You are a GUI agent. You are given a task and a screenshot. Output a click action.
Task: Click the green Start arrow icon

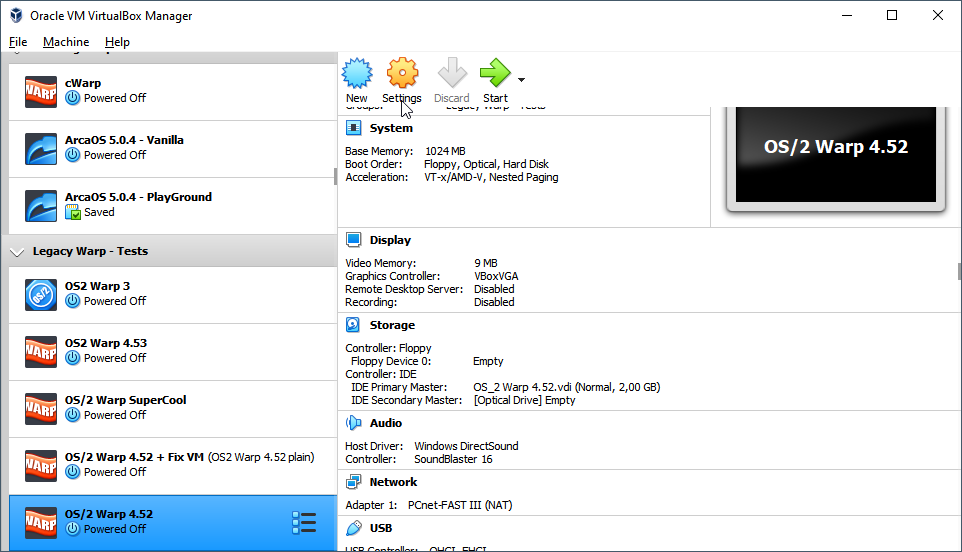pyautogui.click(x=494, y=74)
